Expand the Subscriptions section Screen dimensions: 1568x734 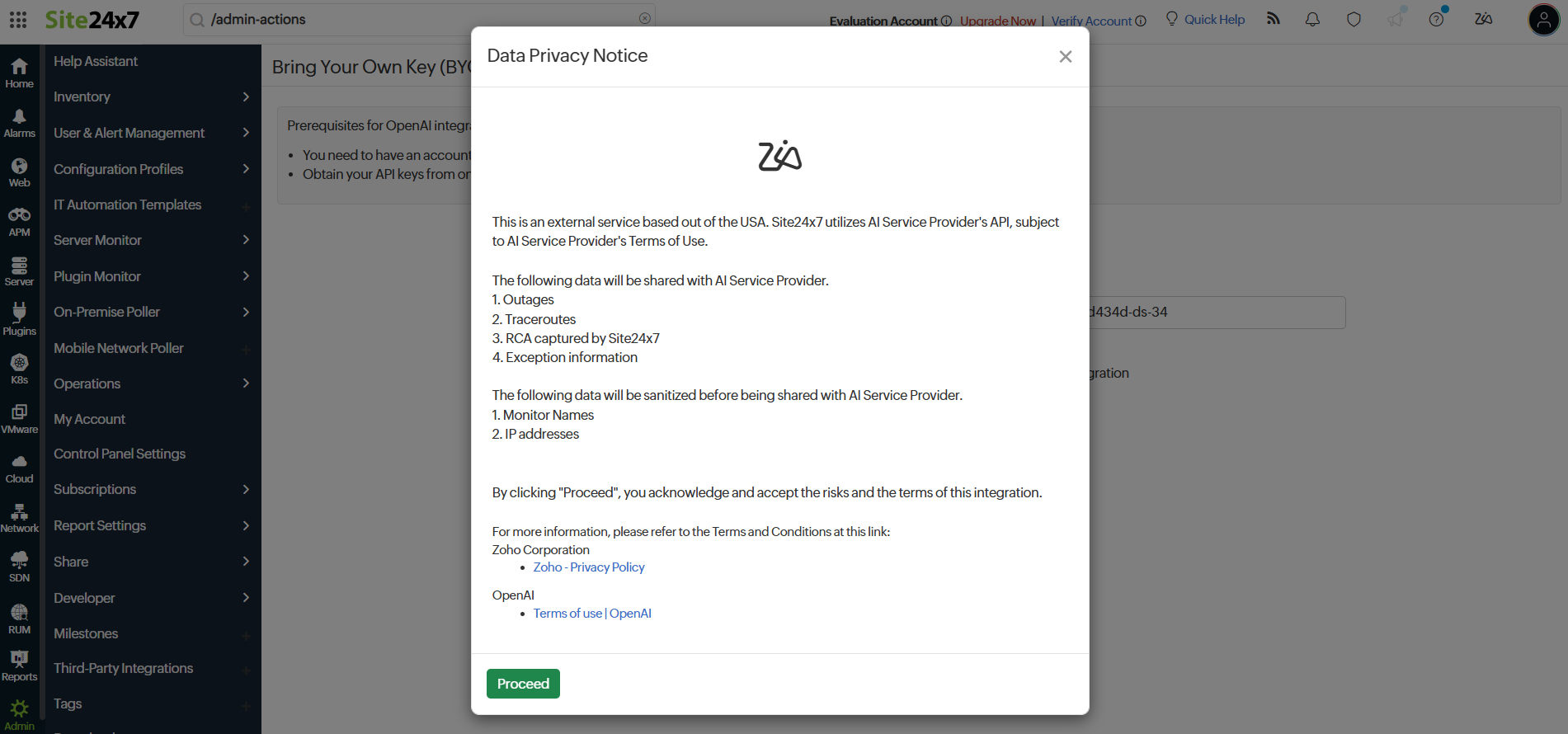[94, 489]
